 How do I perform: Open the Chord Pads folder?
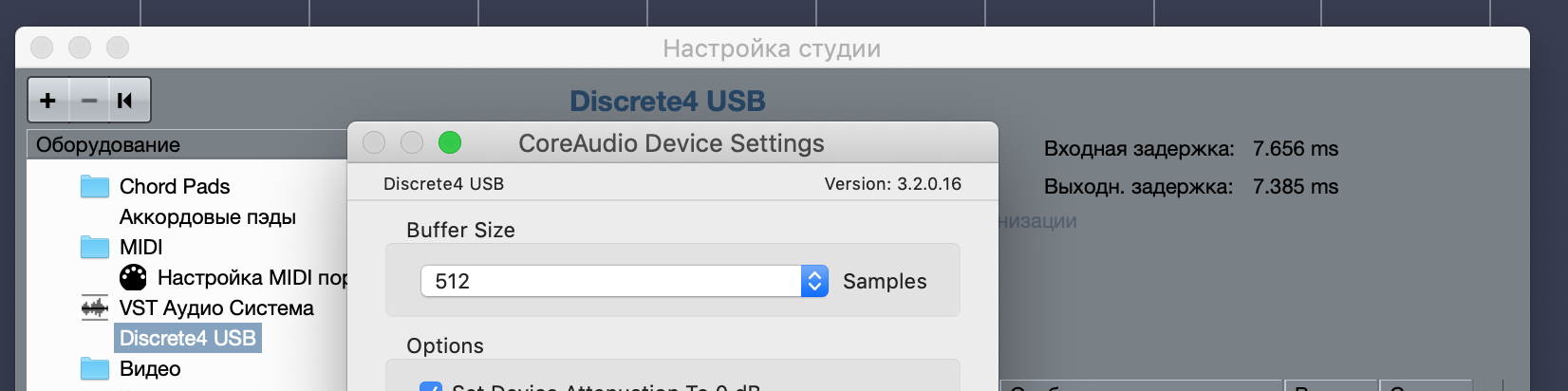point(95,186)
